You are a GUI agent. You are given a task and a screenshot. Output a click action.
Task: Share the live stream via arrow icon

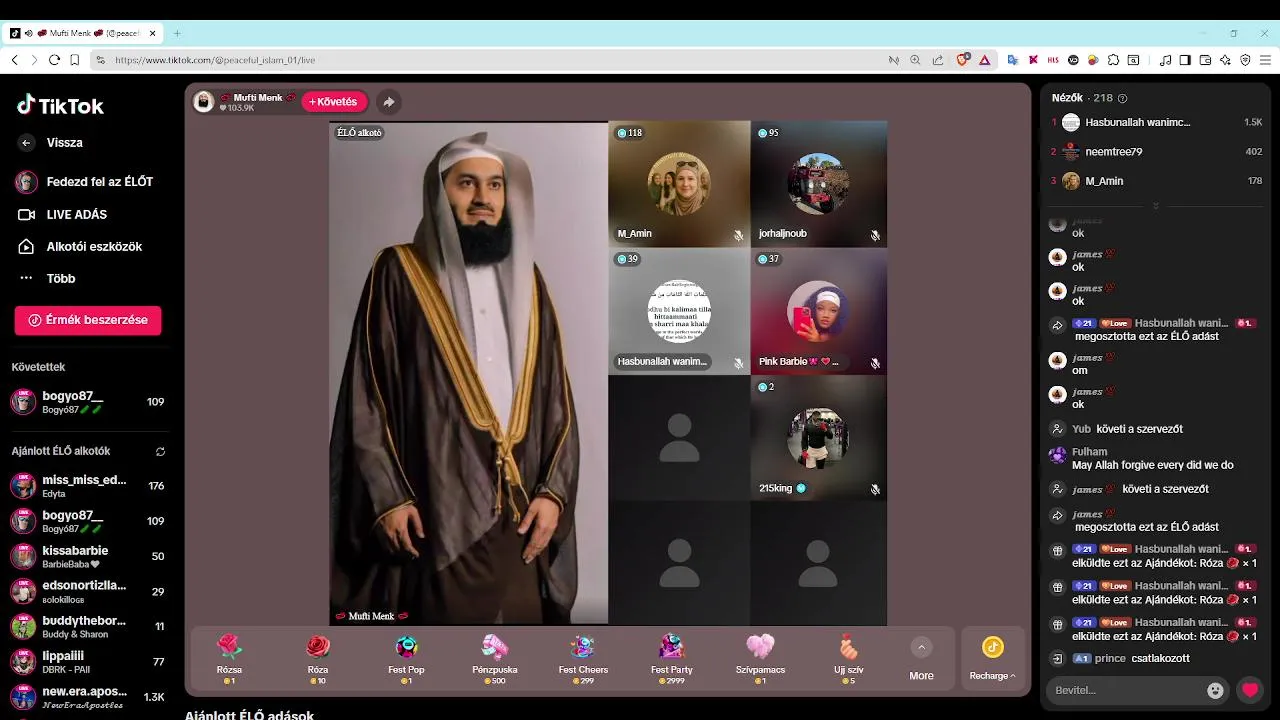(389, 102)
